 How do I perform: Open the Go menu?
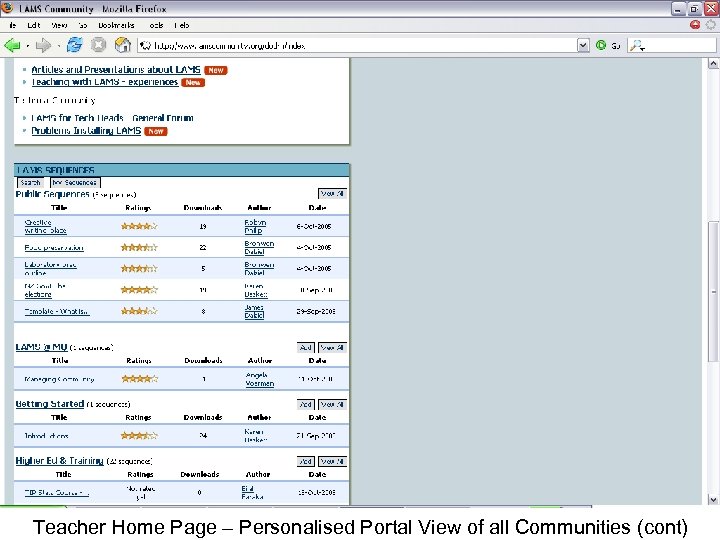pos(83,25)
